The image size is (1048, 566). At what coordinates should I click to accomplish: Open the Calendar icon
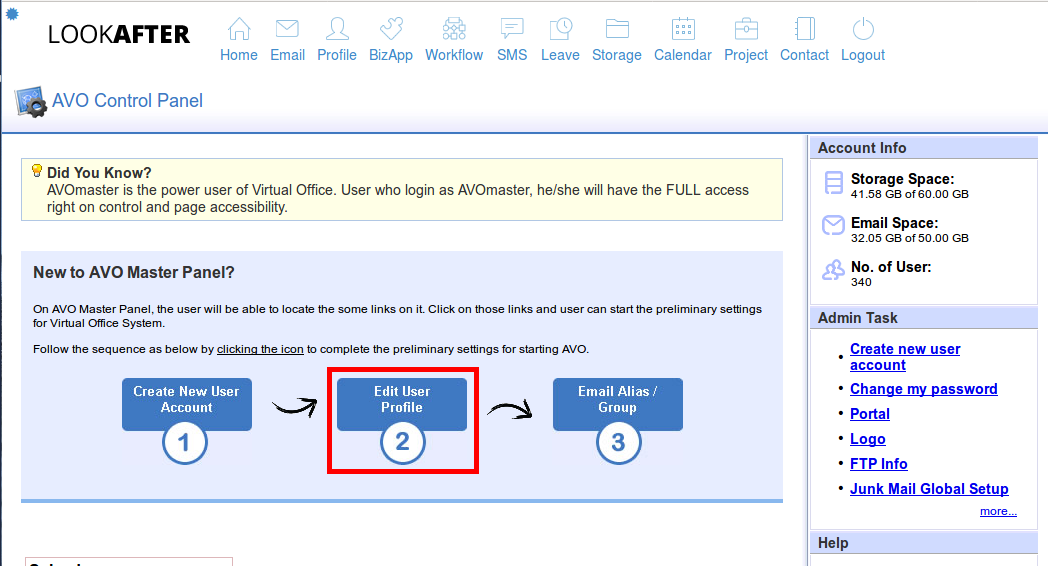pyautogui.click(x=683, y=29)
